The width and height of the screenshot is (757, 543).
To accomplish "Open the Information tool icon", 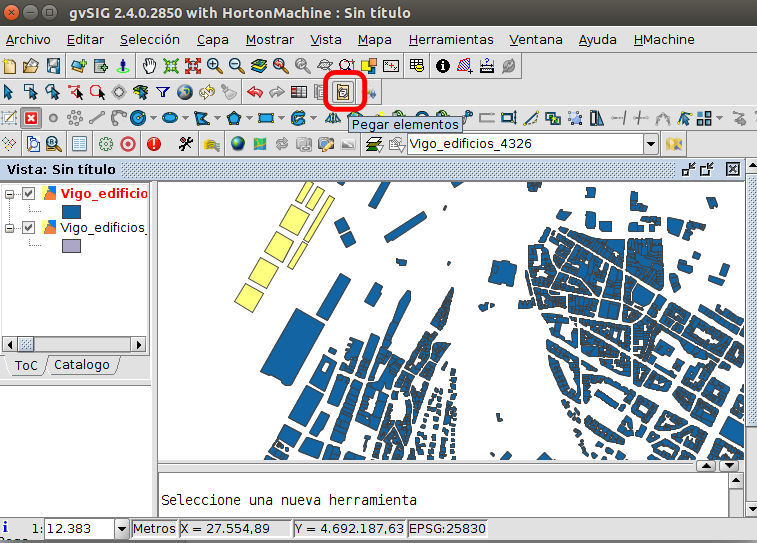I will [x=443, y=67].
